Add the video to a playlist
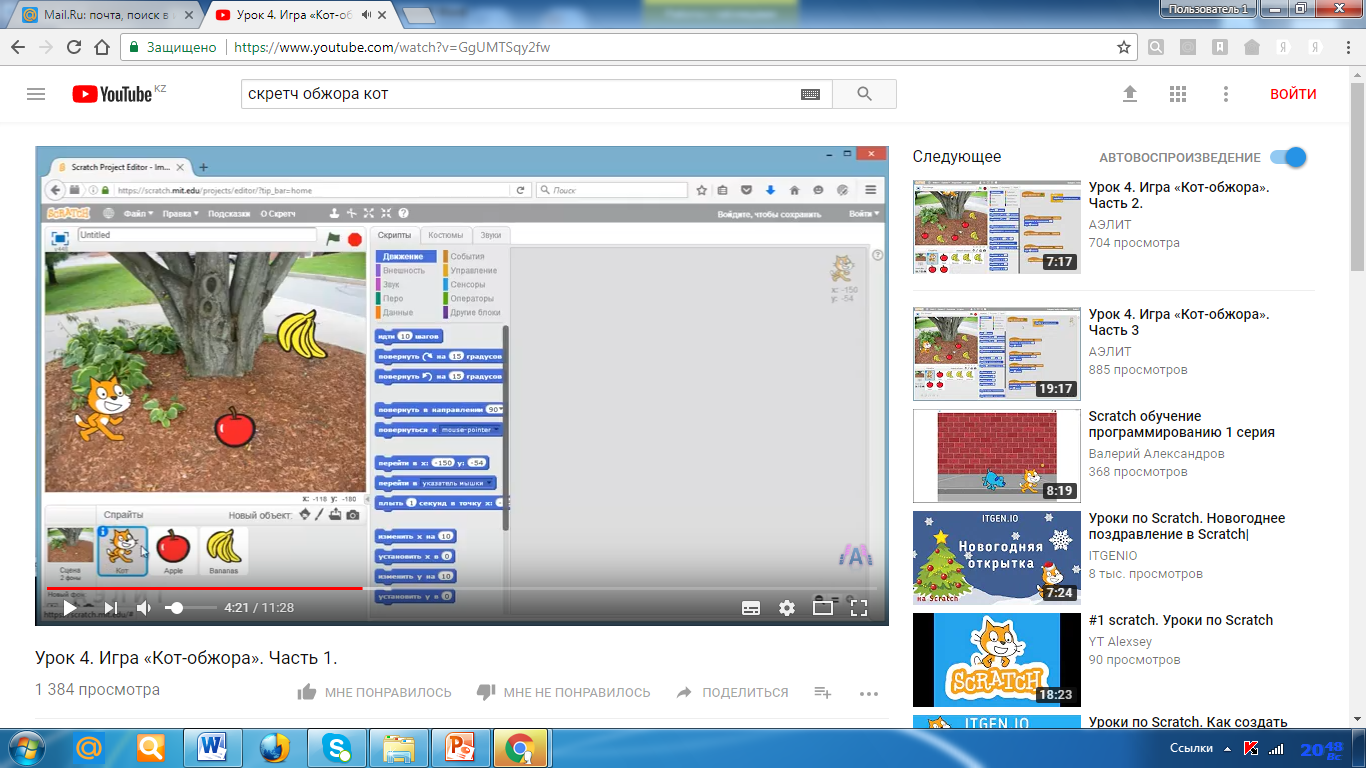Screen dimensions: 1366x768 (823, 692)
